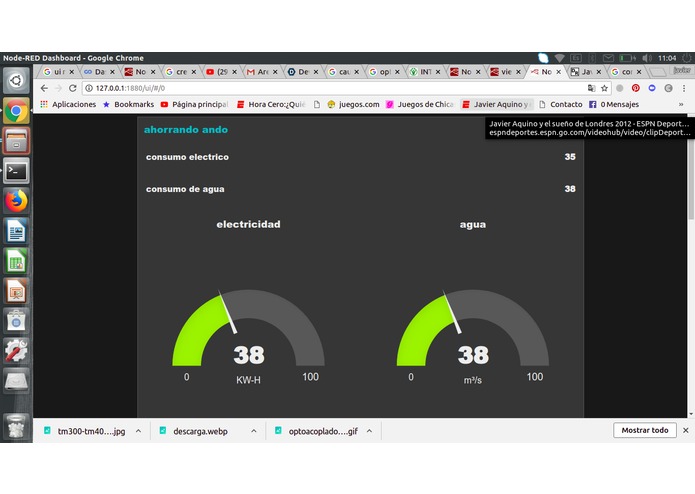This screenshot has width=695, height=494.
Task: Open Aplicaciones bookmark
Action: 68,105
